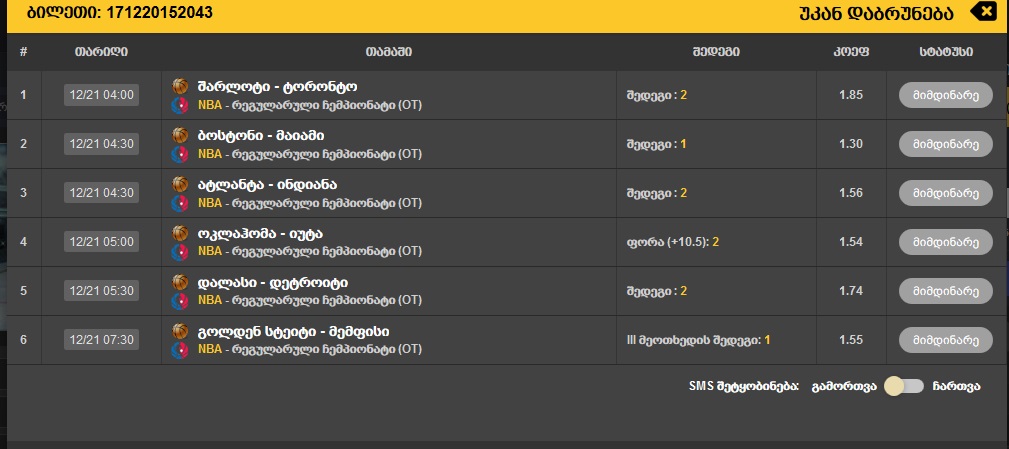Click the თამაში column header
Image resolution: width=1009 pixels, height=449 pixels.
[x=389, y=52]
